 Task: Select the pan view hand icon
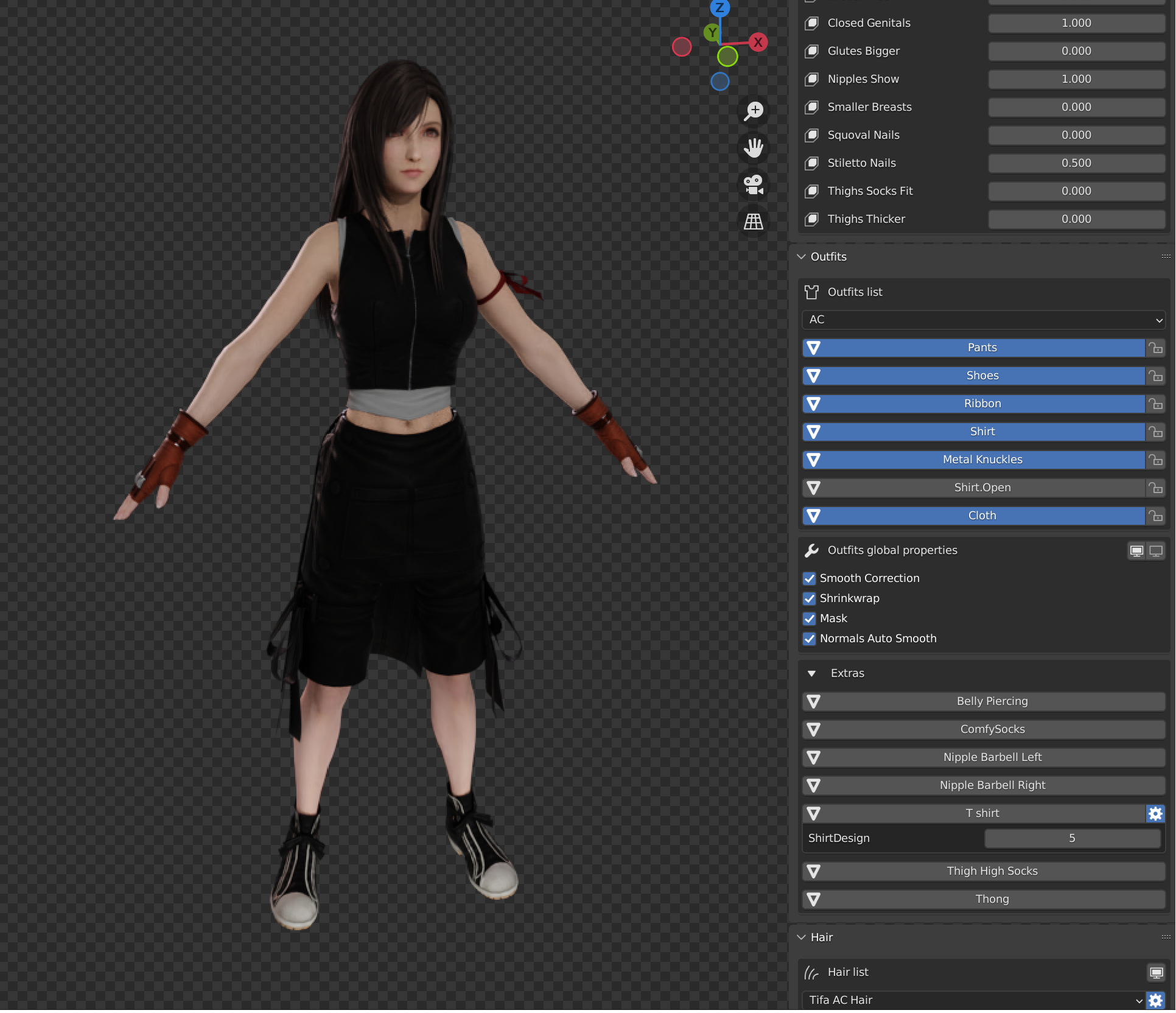pyautogui.click(x=754, y=148)
